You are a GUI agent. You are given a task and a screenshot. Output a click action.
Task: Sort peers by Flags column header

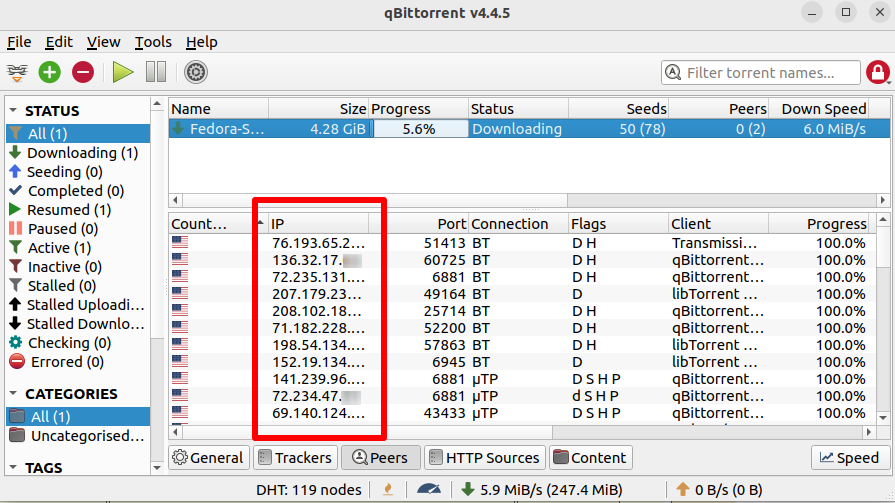coord(618,224)
